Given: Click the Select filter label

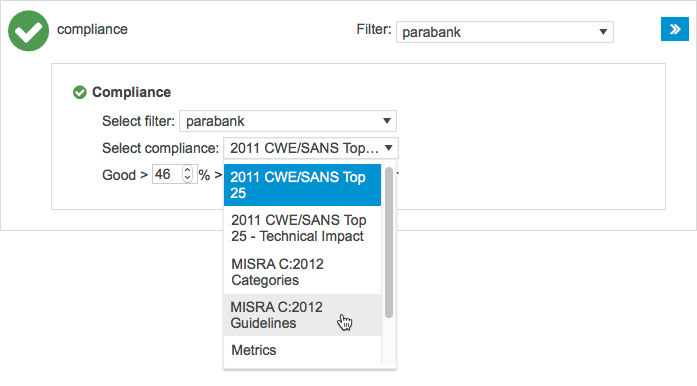Looking at the screenshot, I should coord(138,121).
